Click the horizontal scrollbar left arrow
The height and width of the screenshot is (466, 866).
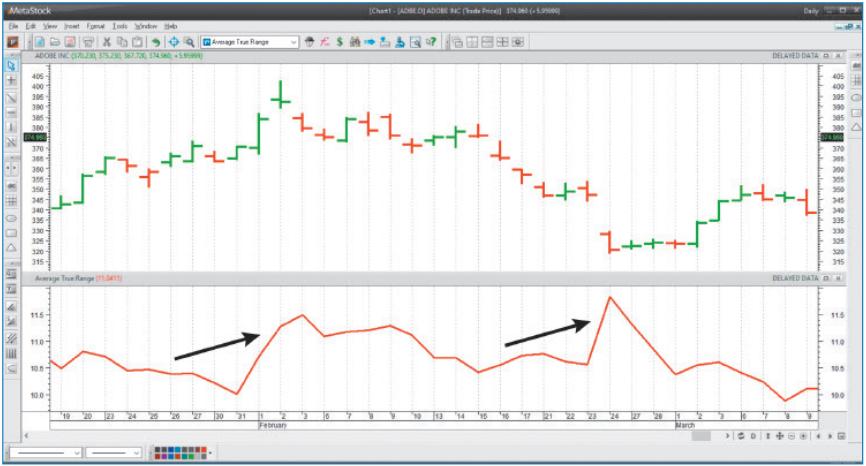pyautogui.click(x=24, y=436)
